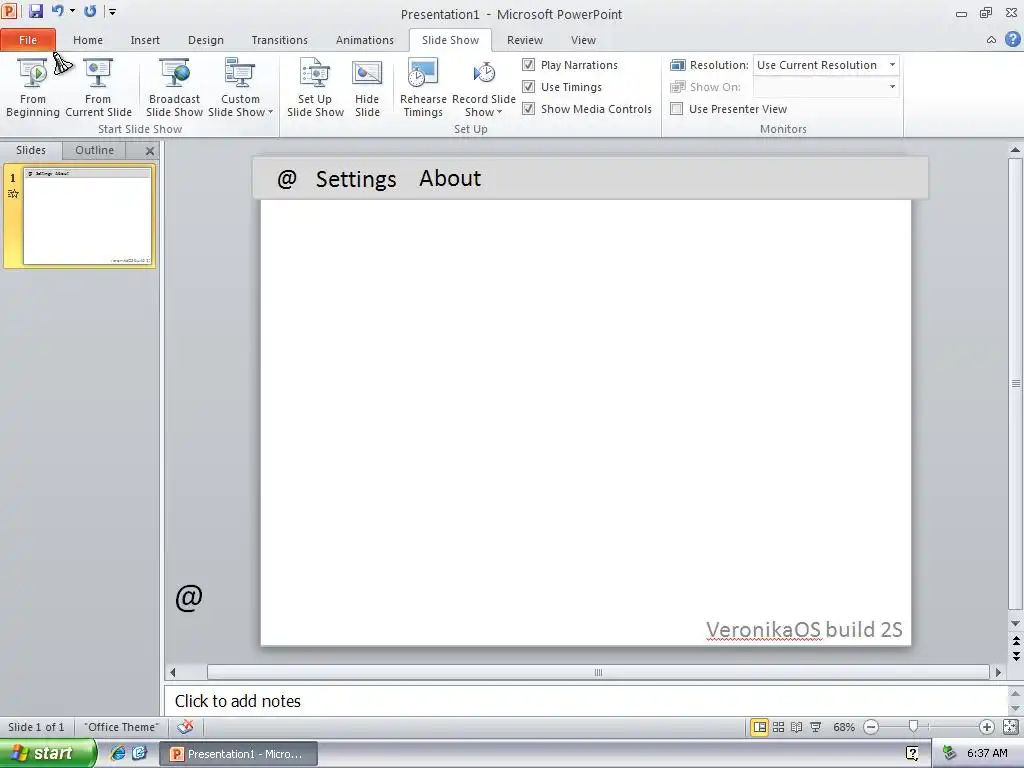Click About text on the slide
This screenshot has width=1024, height=768.
pos(450,178)
